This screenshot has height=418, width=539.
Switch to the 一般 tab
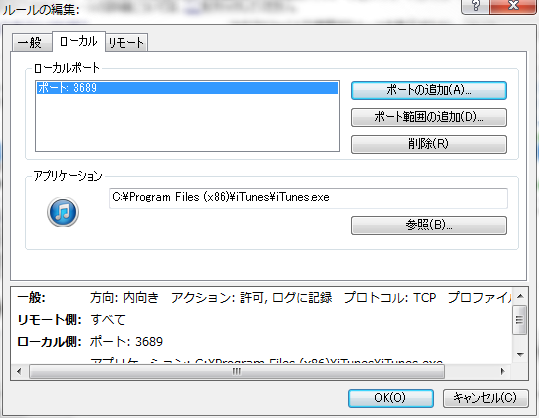(x=30, y=43)
